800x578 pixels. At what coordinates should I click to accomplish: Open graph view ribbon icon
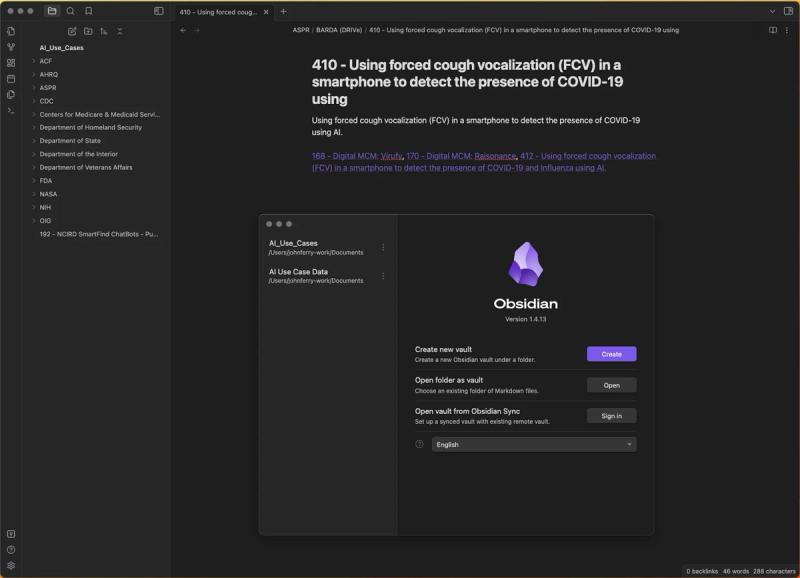(x=11, y=47)
